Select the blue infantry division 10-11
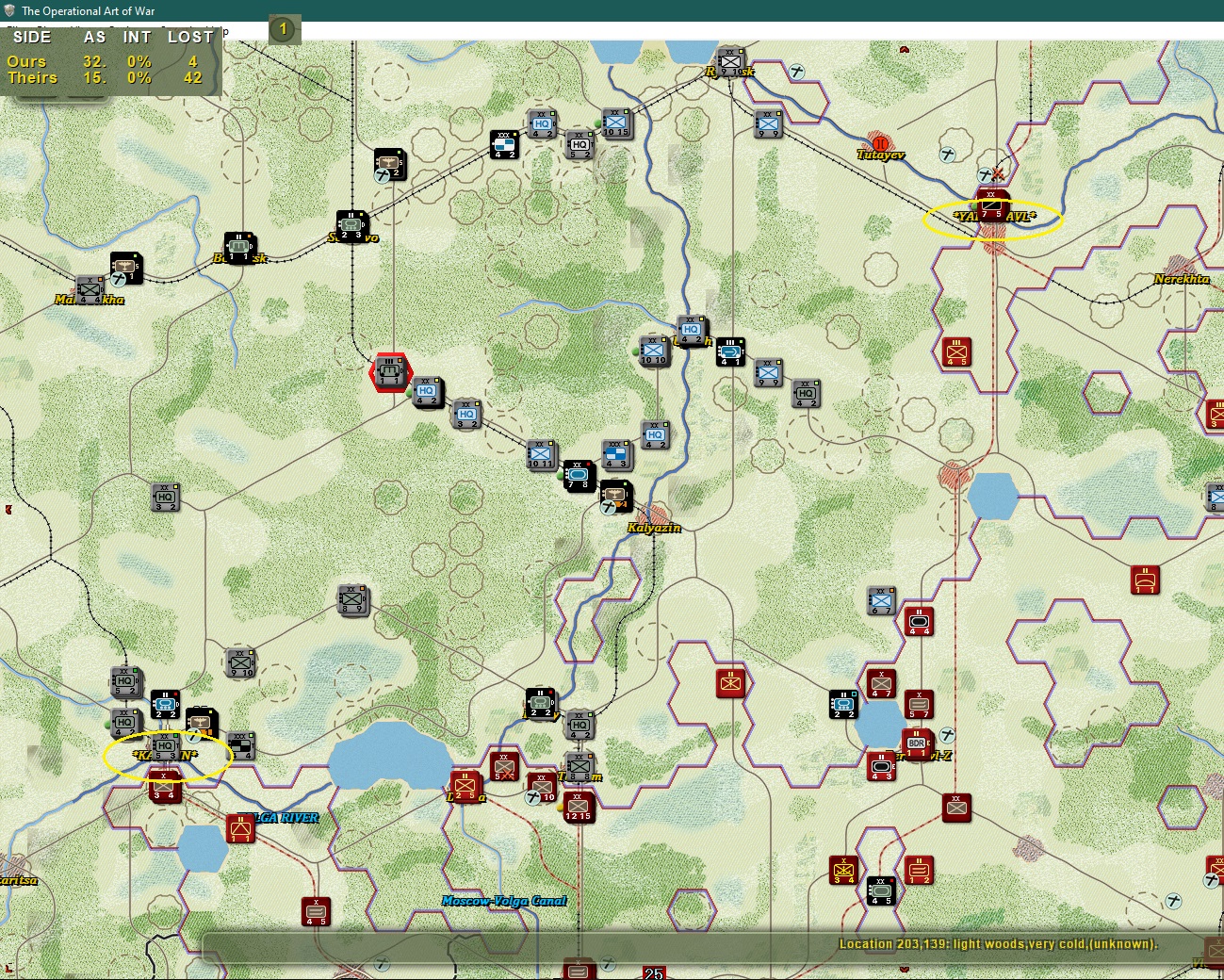Screen dimensions: 1224x980 point(541,454)
